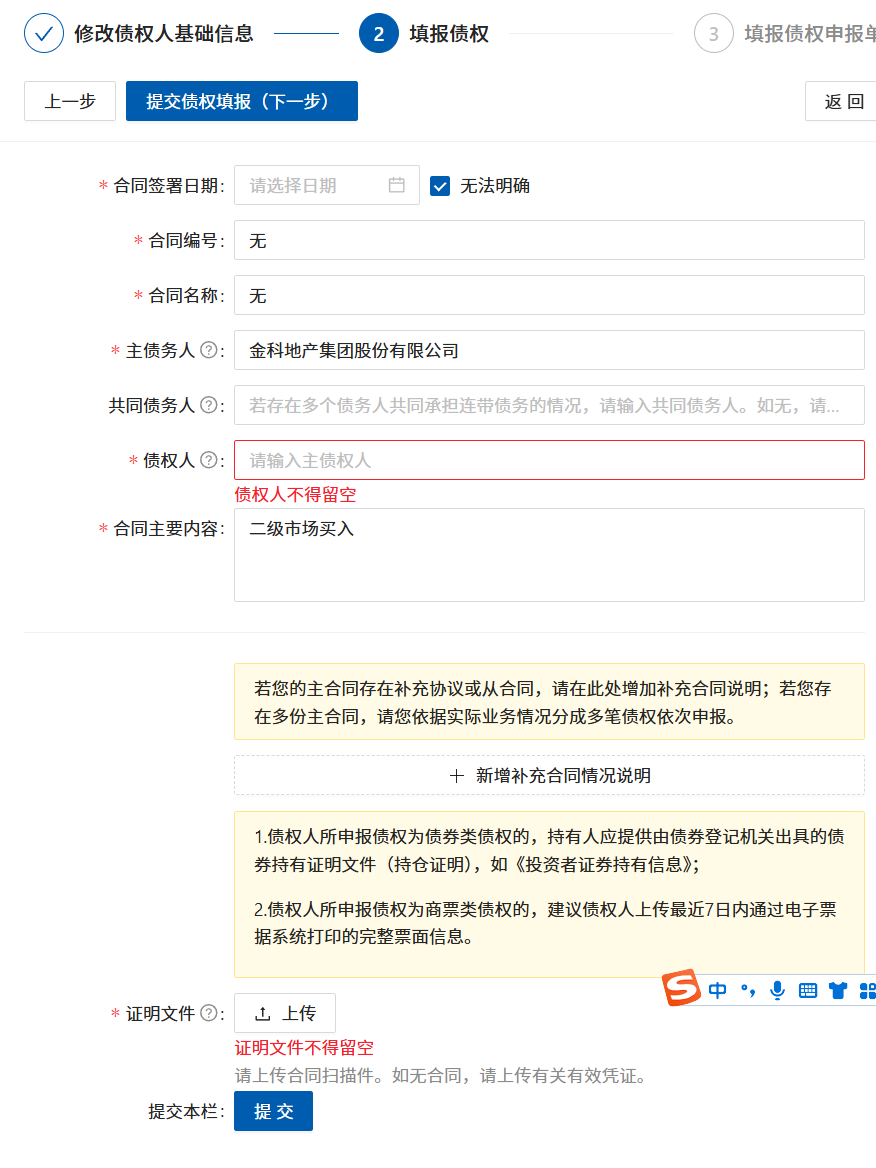Focus the 共同债务人 input field
This screenshot has height=1168, width=876.
(550, 405)
